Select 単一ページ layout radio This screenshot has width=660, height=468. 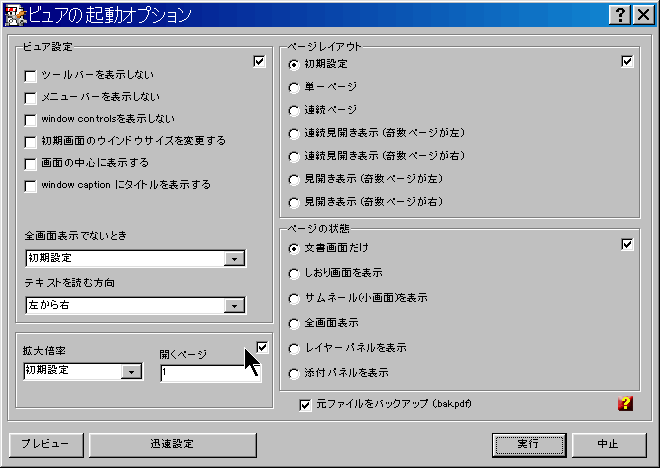[x=294, y=88]
